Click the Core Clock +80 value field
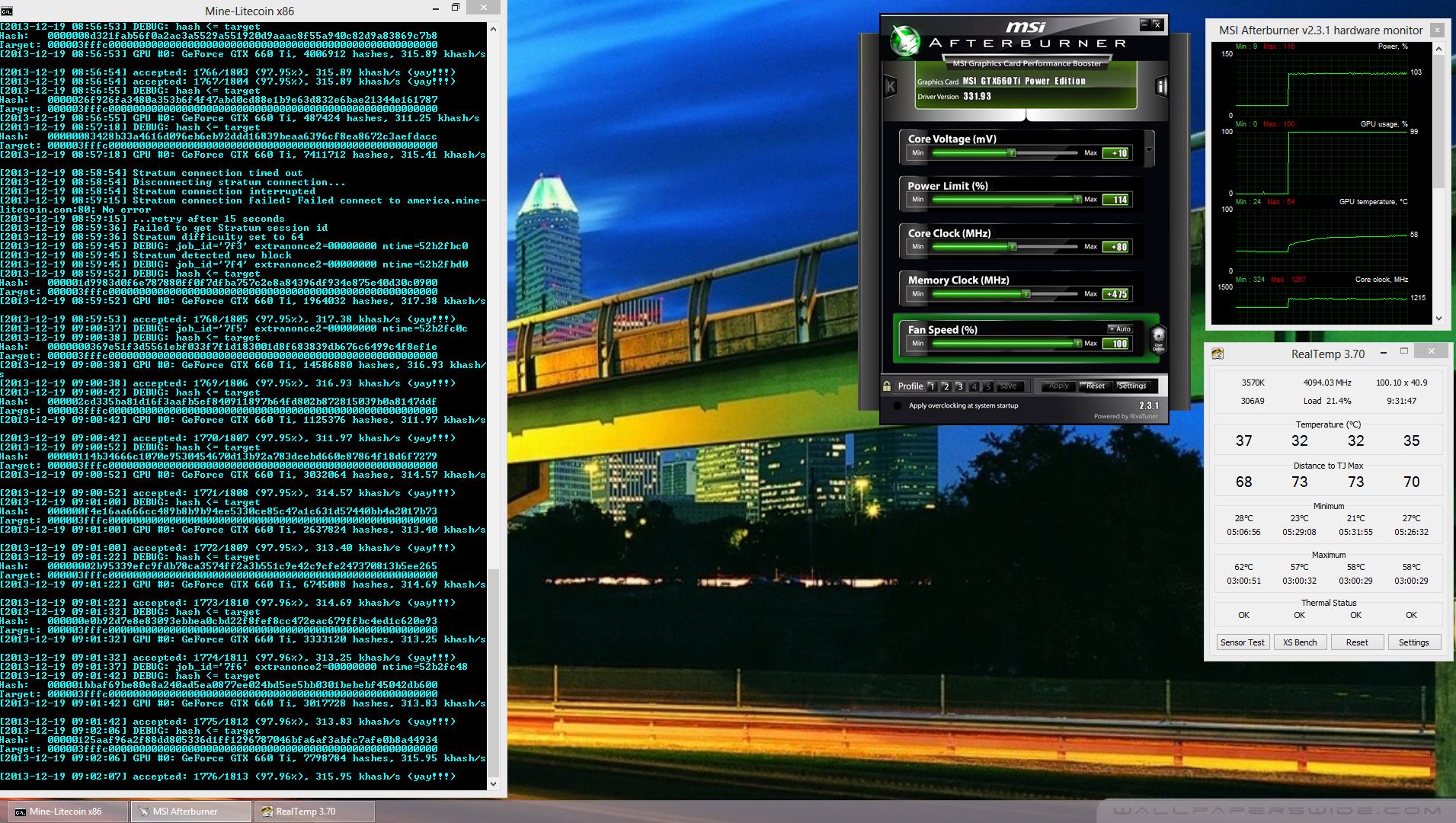The width and height of the screenshot is (1456, 823). pyautogui.click(x=1116, y=247)
